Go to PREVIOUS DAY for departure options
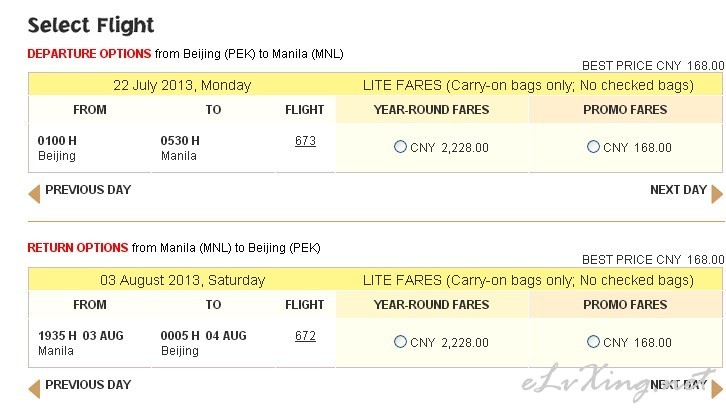The width and height of the screenshot is (726, 415). (x=88, y=189)
